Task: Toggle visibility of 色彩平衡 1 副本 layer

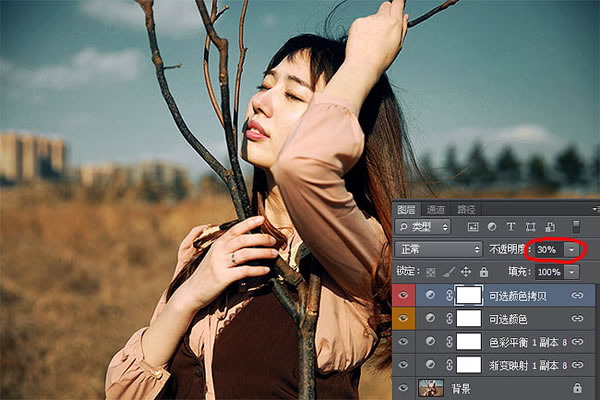Action: (x=405, y=342)
